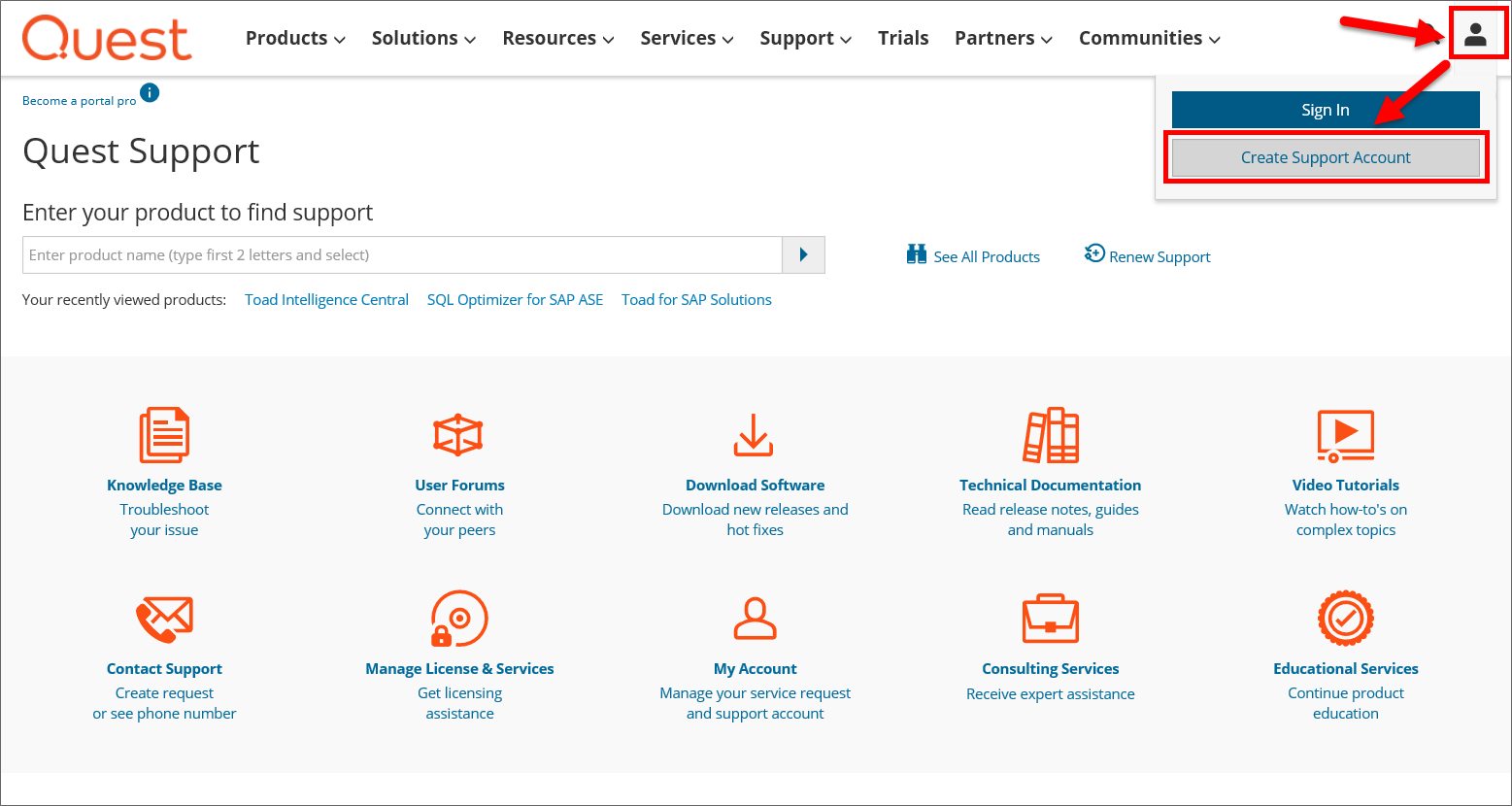Screen dimensions: 1512x806
Task: Open Manage License & Services title link
Action: (459, 668)
